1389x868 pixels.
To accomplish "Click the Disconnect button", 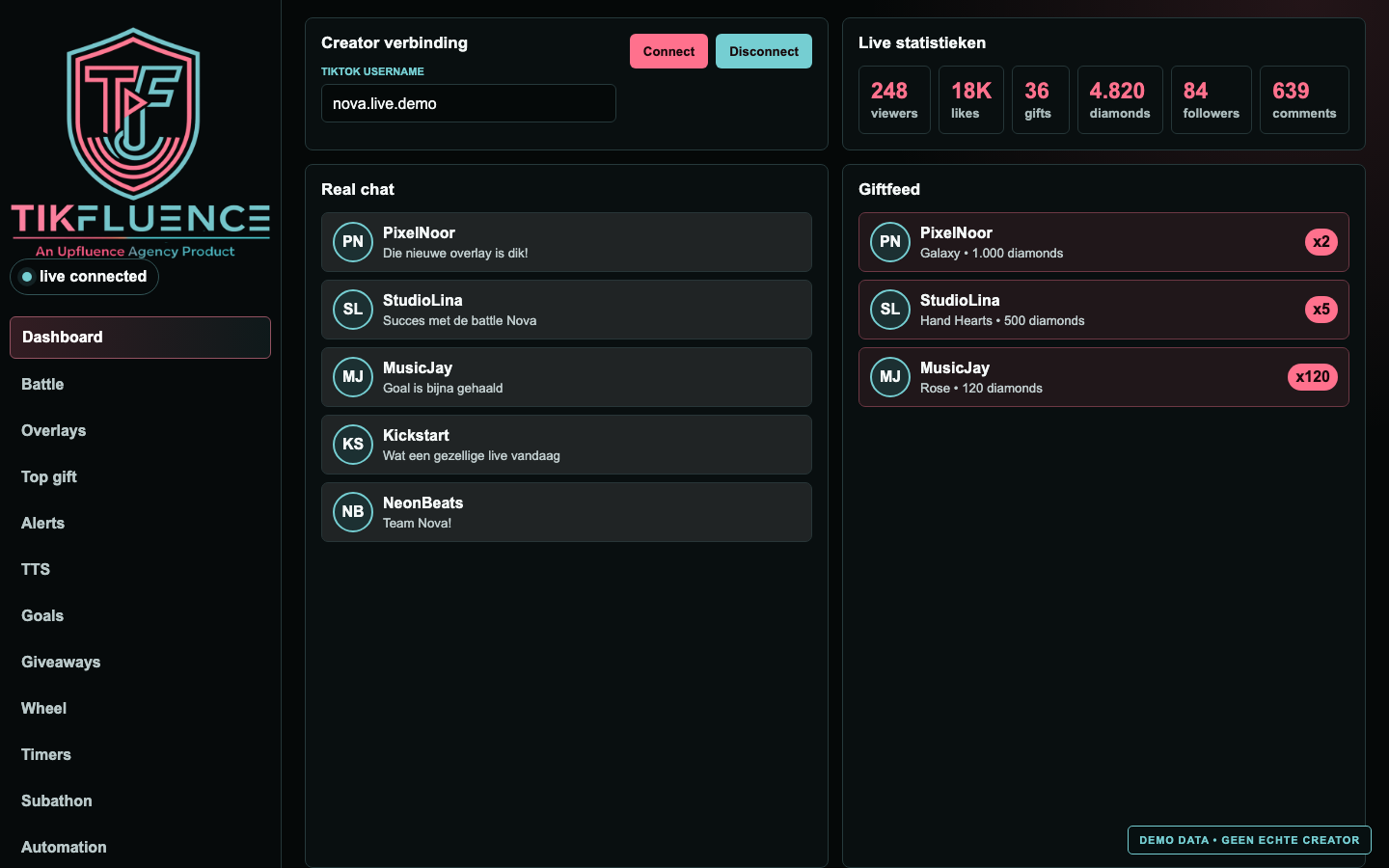I will tap(764, 51).
